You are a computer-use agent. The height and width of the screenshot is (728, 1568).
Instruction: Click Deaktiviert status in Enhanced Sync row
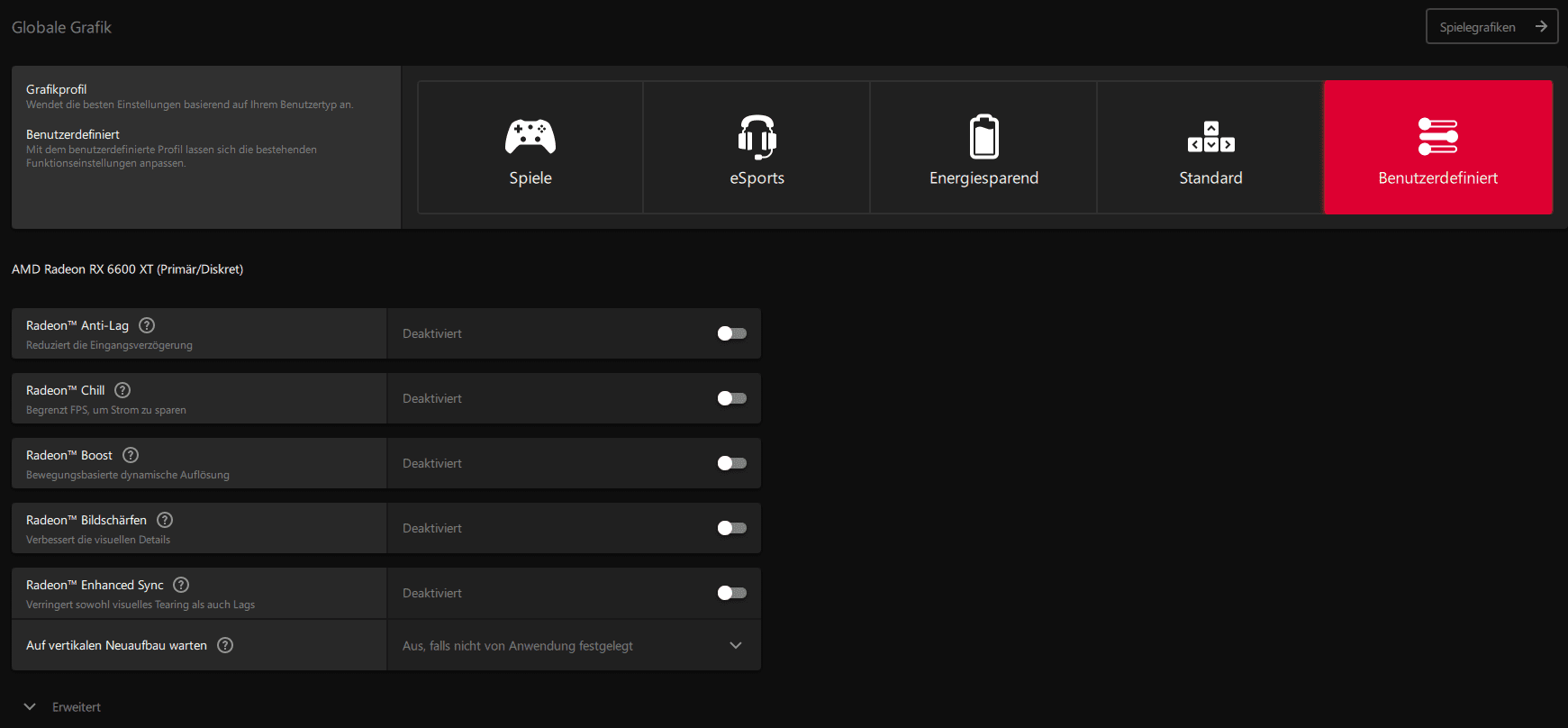point(432,593)
